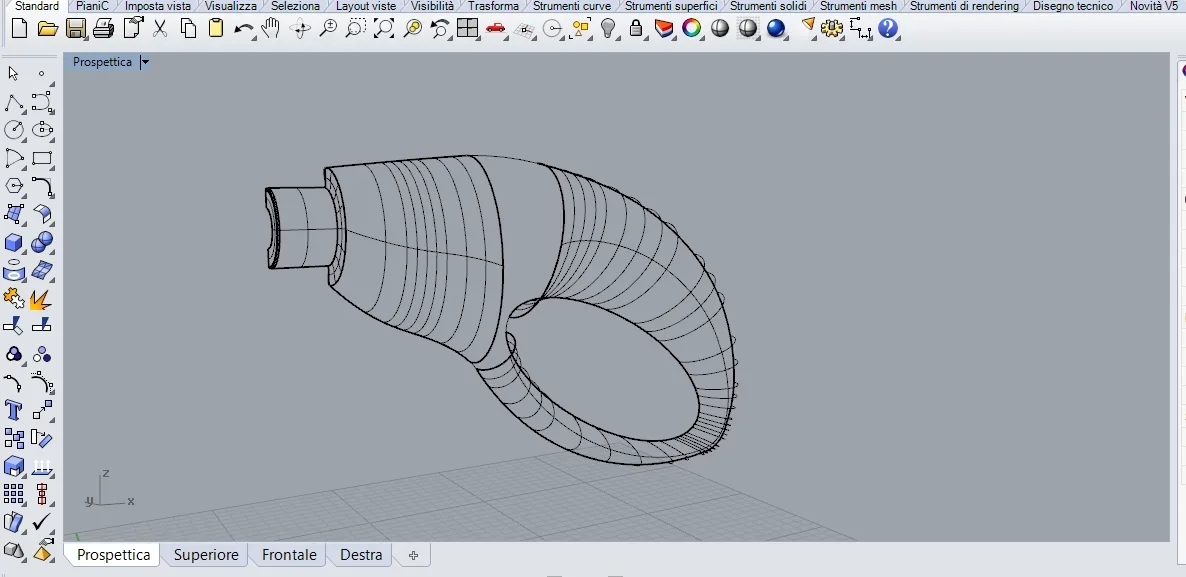Screen dimensions: 1186x577
Task: Open document properties icon next to the printer
Action: click(133, 29)
